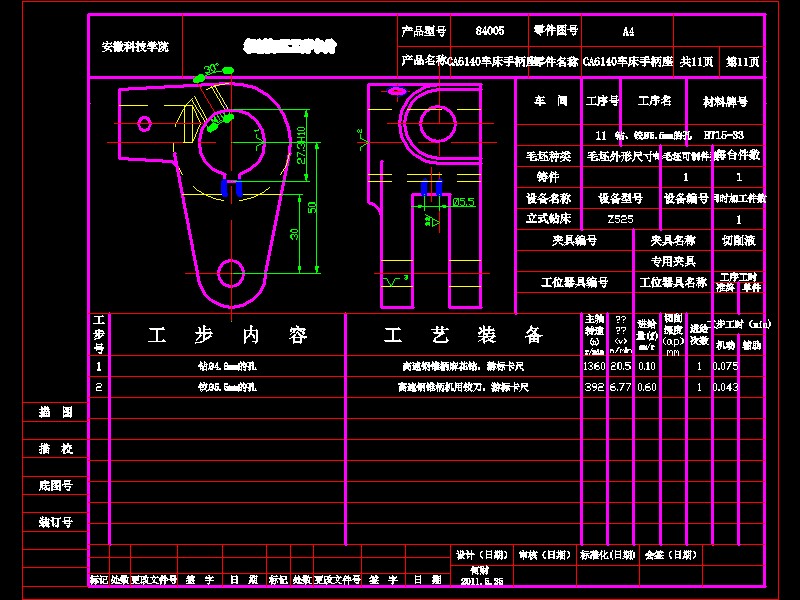Select feed value 0.60
The height and width of the screenshot is (600, 800).
coord(647,387)
